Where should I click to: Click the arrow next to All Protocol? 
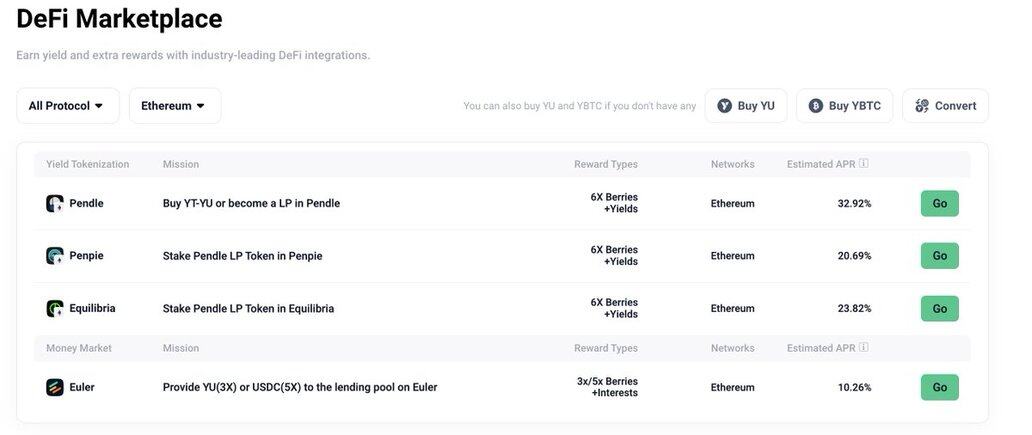(99, 106)
